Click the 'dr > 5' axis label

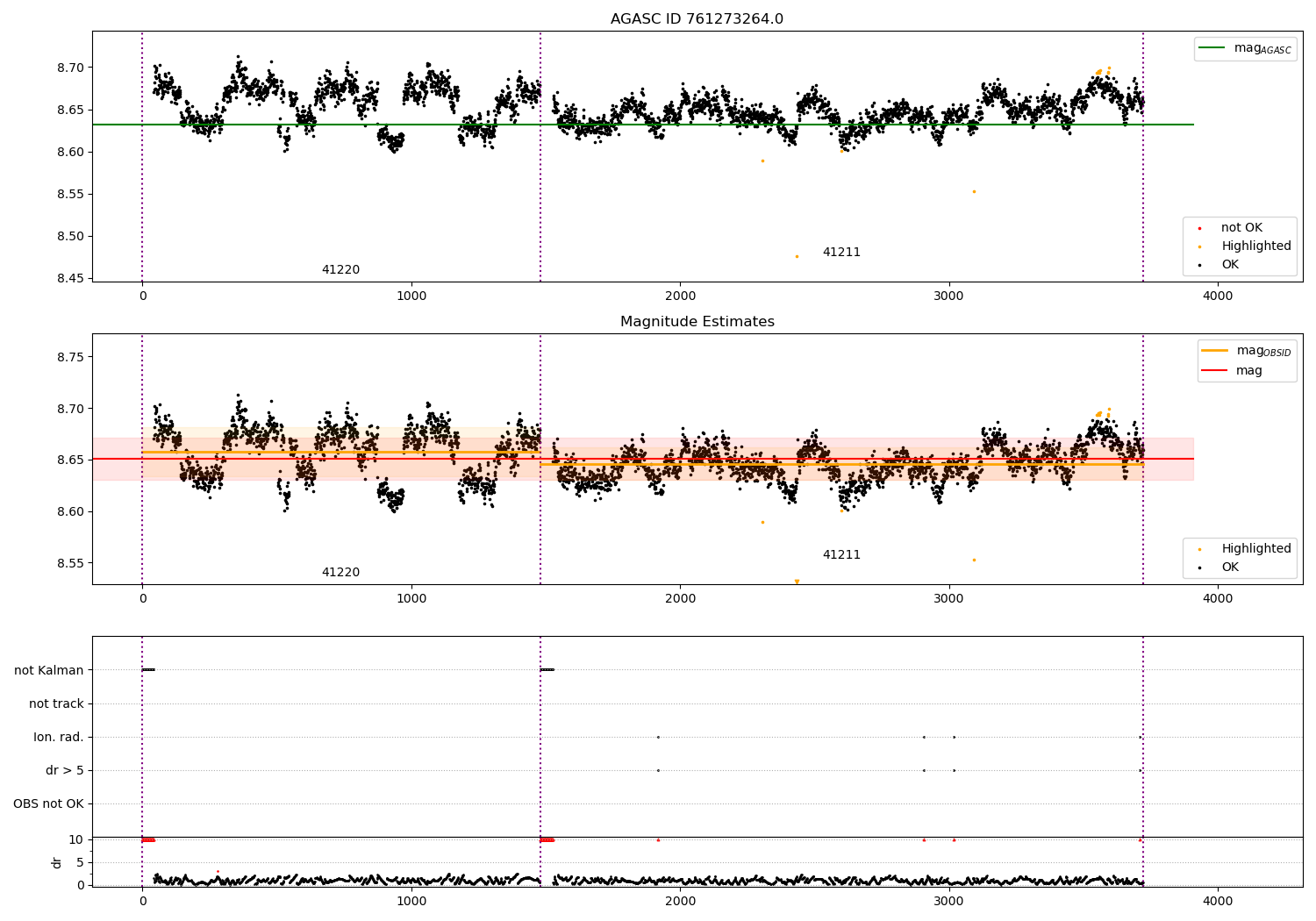click(x=65, y=771)
